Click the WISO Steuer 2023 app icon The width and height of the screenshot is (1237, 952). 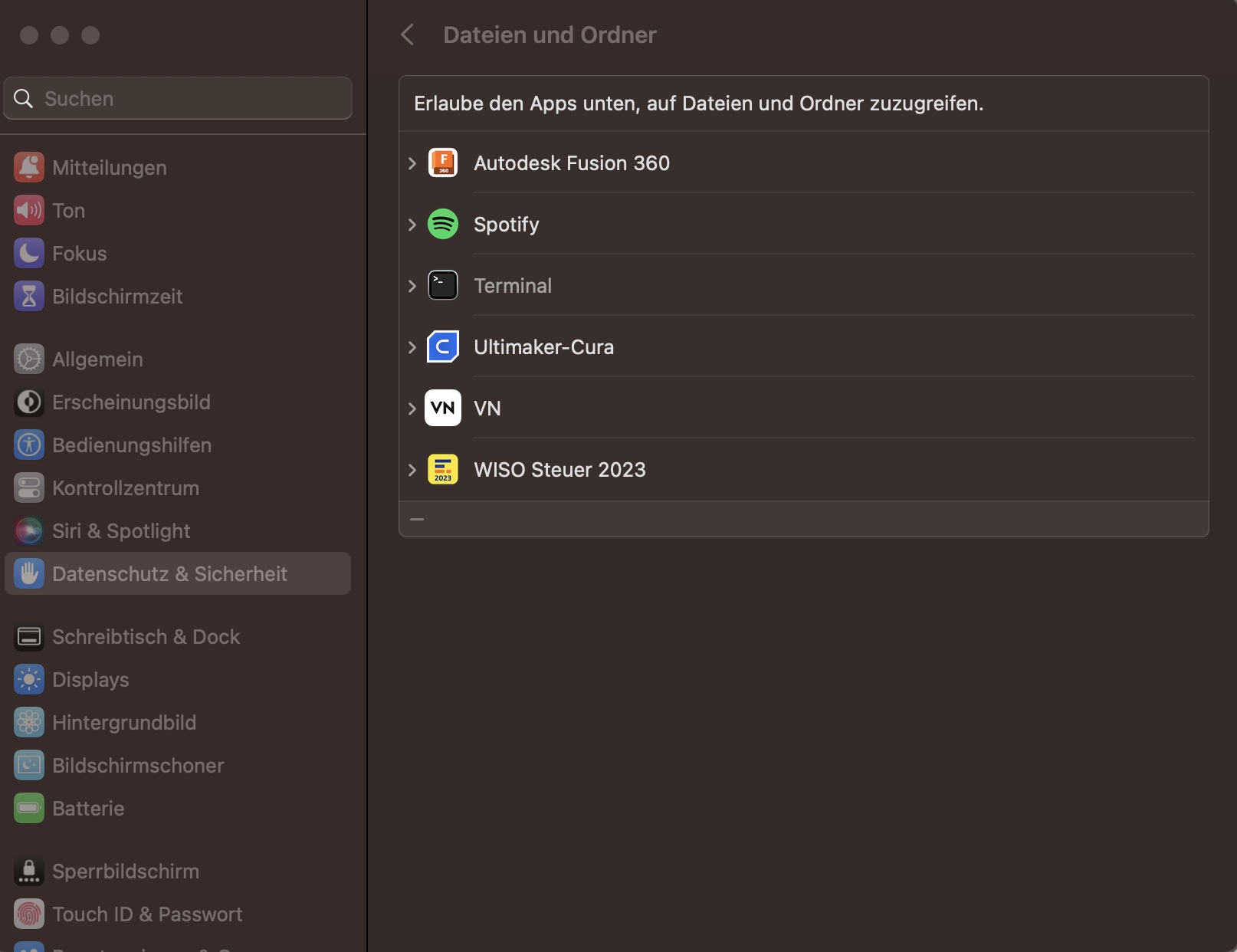coord(443,469)
